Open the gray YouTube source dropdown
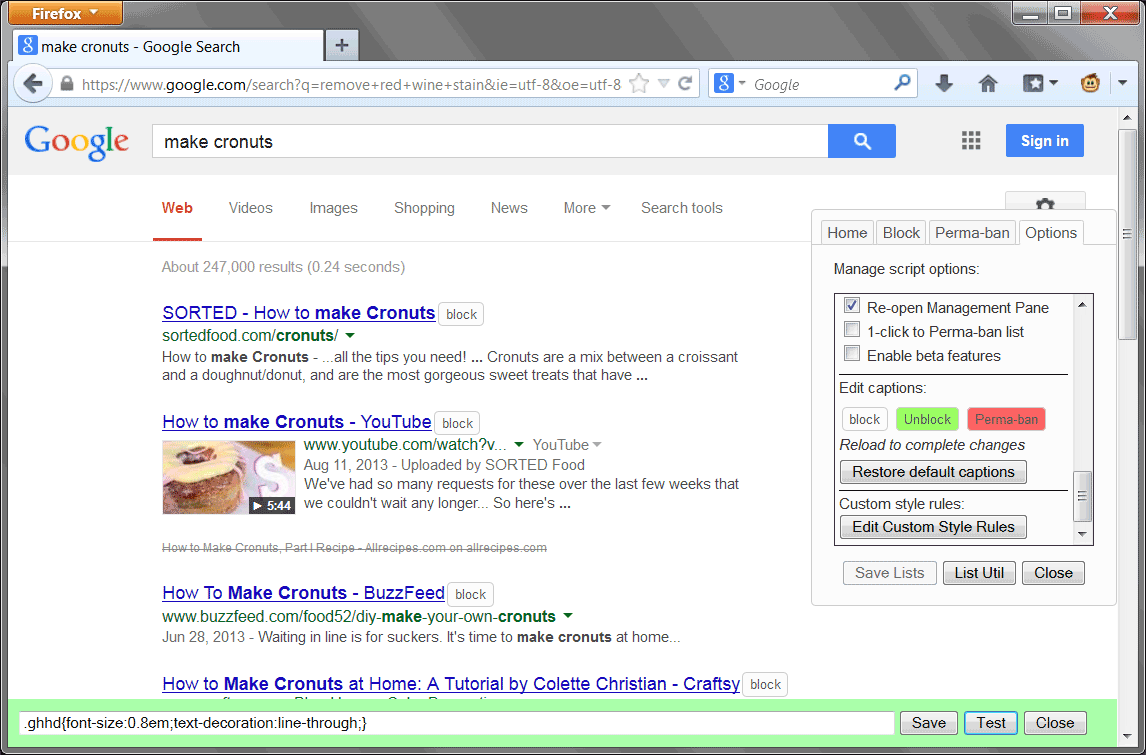 click(567, 444)
